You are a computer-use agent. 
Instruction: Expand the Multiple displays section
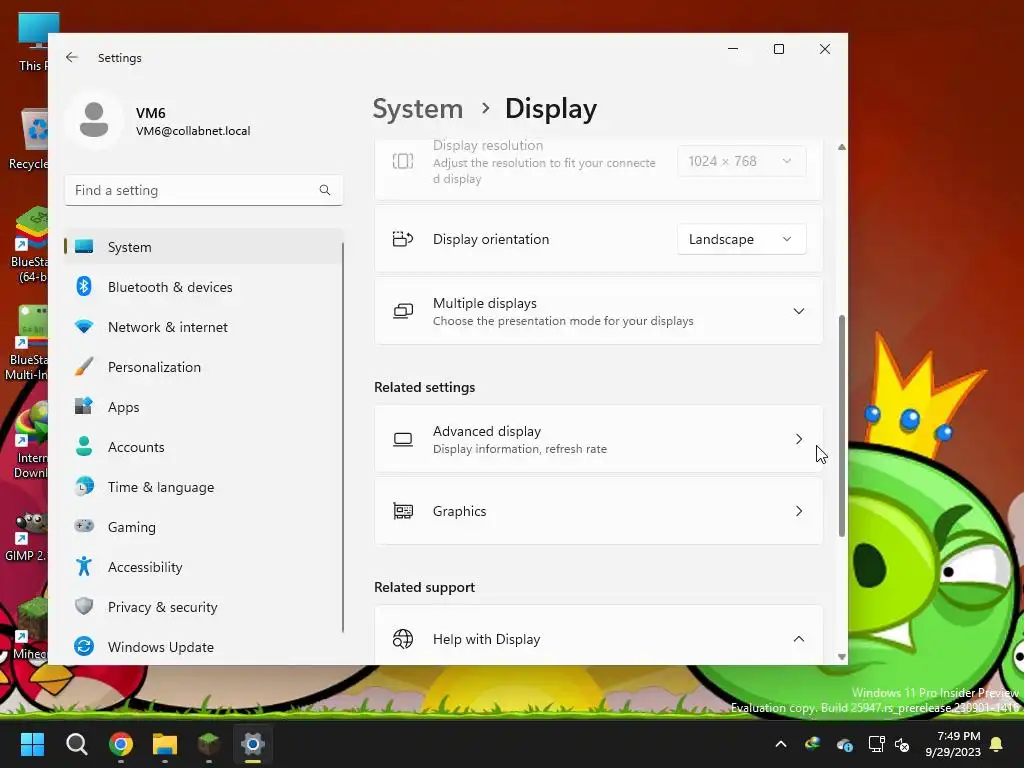(x=598, y=312)
